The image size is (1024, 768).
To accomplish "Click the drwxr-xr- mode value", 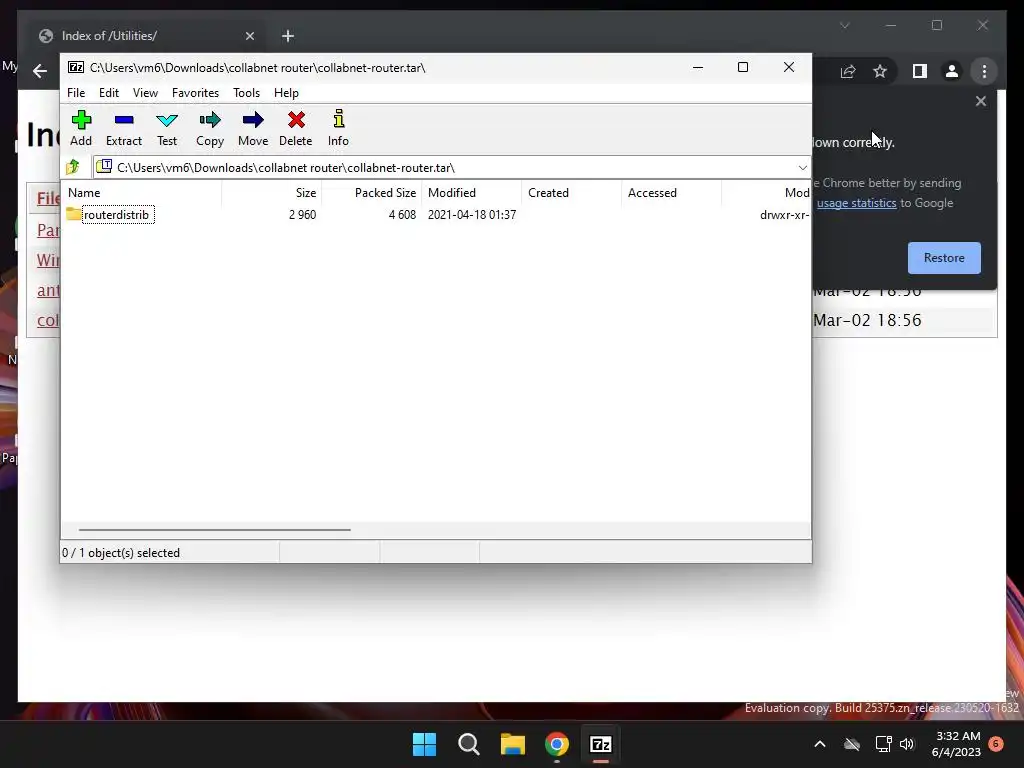I will point(784,215).
